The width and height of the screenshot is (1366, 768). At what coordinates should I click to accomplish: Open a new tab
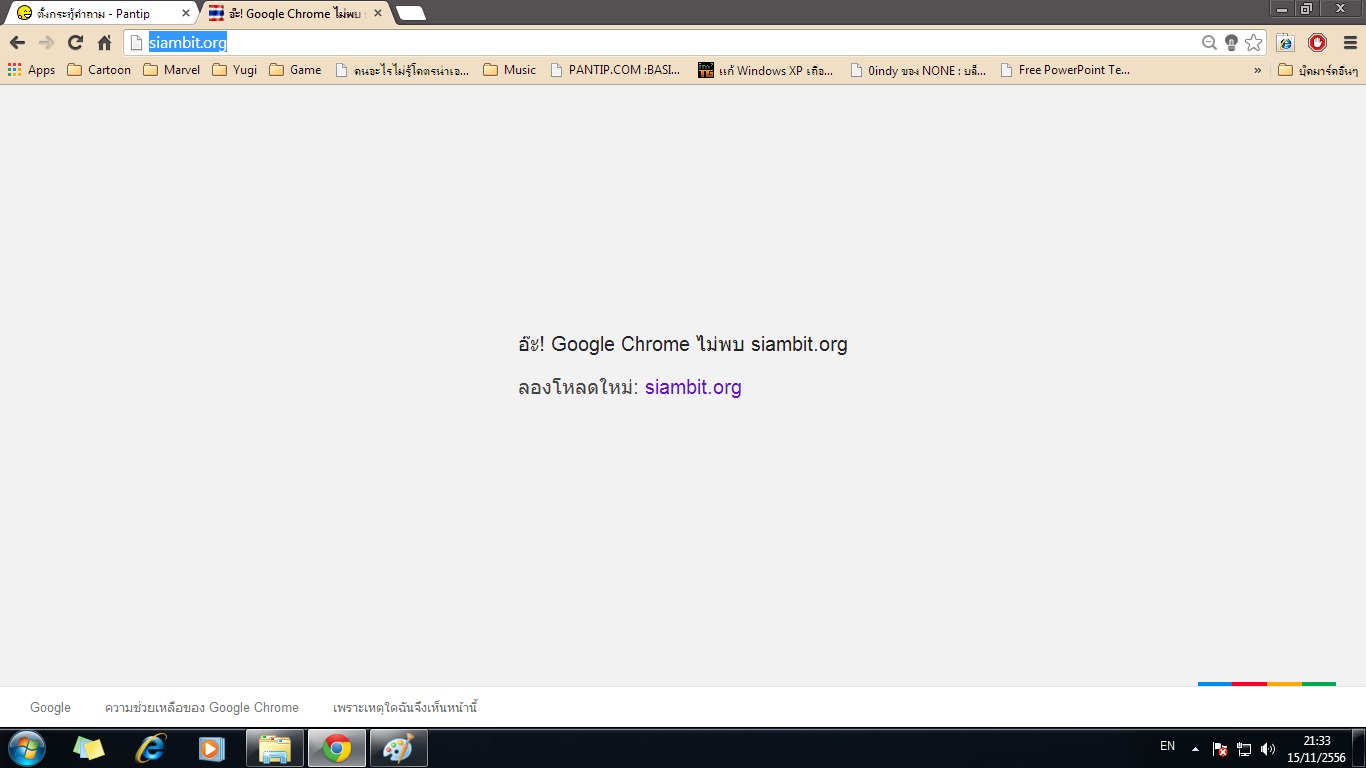411,13
